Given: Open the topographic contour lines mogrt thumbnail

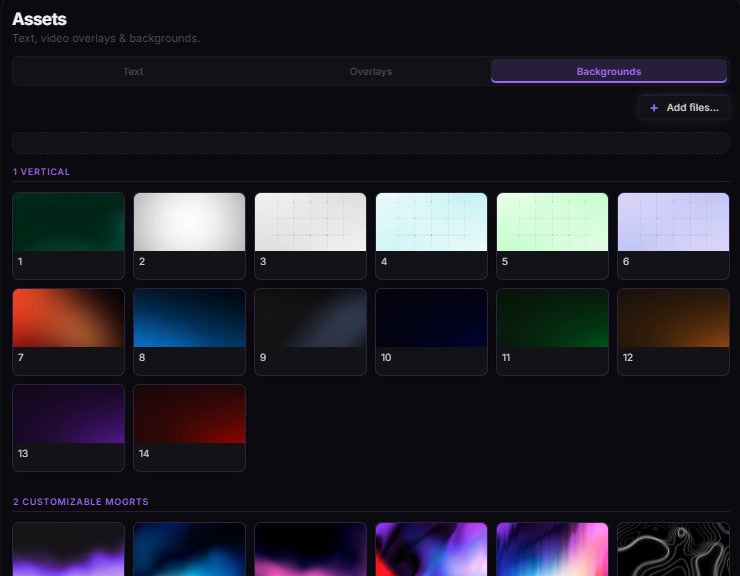Looking at the screenshot, I should pos(673,549).
